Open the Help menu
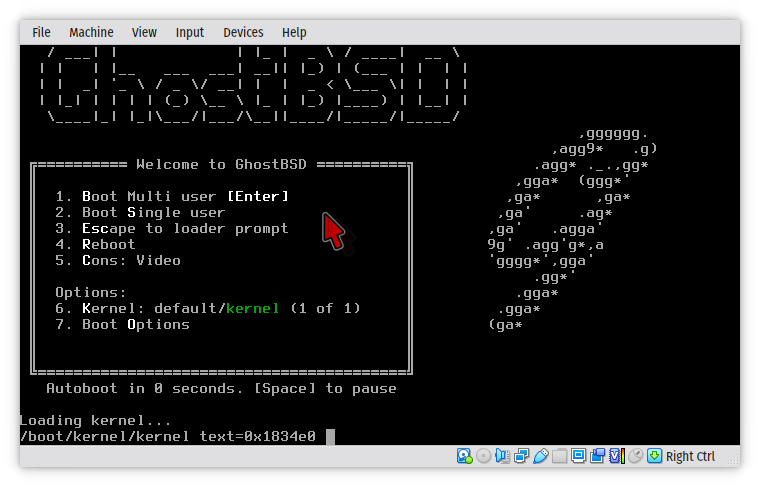The image size is (760, 487). (294, 32)
